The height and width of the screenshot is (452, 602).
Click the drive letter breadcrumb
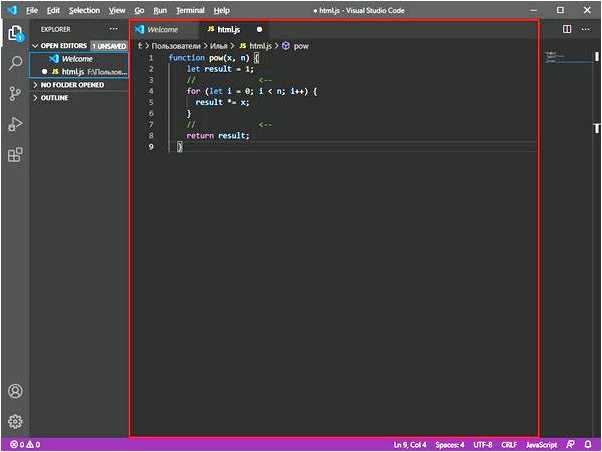tap(140, 46)
